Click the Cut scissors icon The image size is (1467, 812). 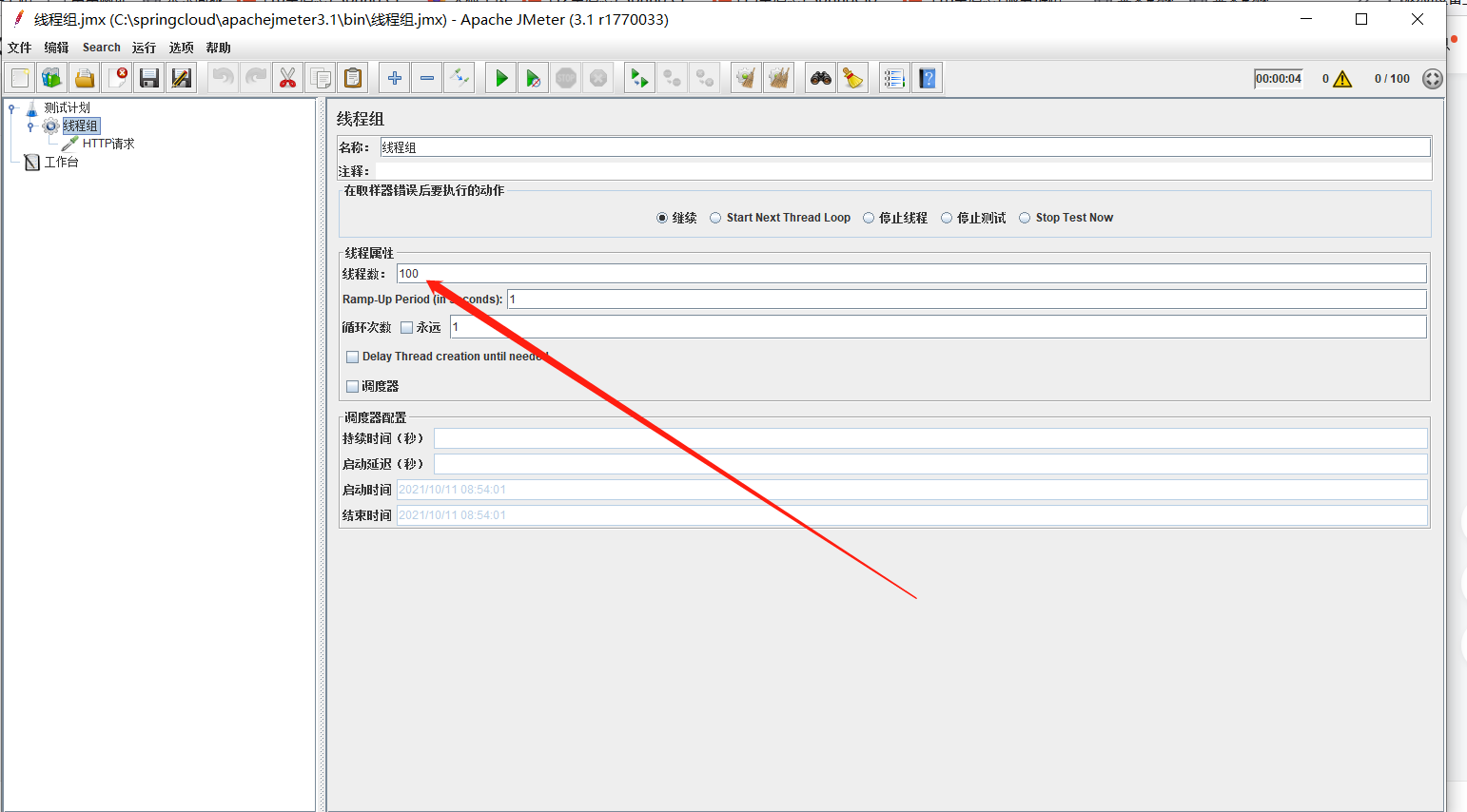tap(288, 78)
